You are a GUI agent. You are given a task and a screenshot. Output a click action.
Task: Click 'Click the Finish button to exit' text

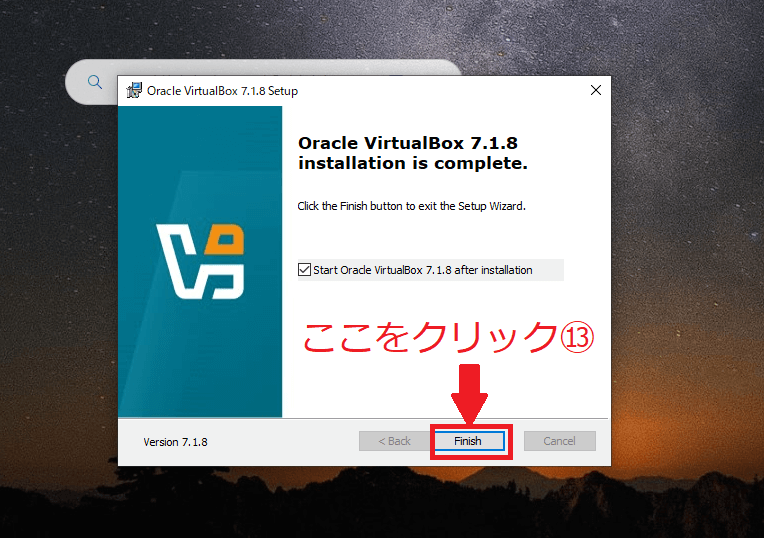point(411,206)
